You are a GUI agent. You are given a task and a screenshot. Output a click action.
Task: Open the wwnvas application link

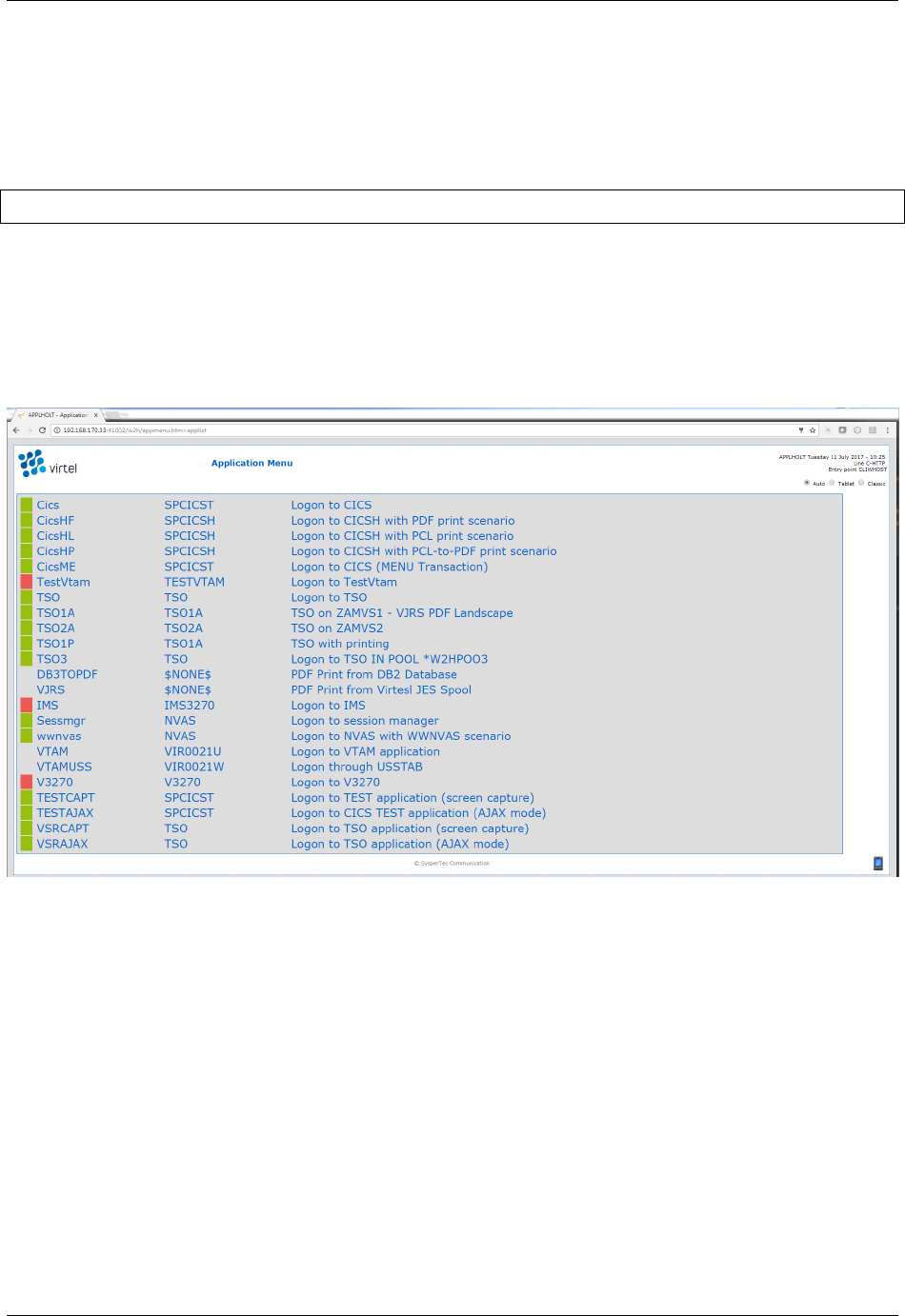[59, 736]
